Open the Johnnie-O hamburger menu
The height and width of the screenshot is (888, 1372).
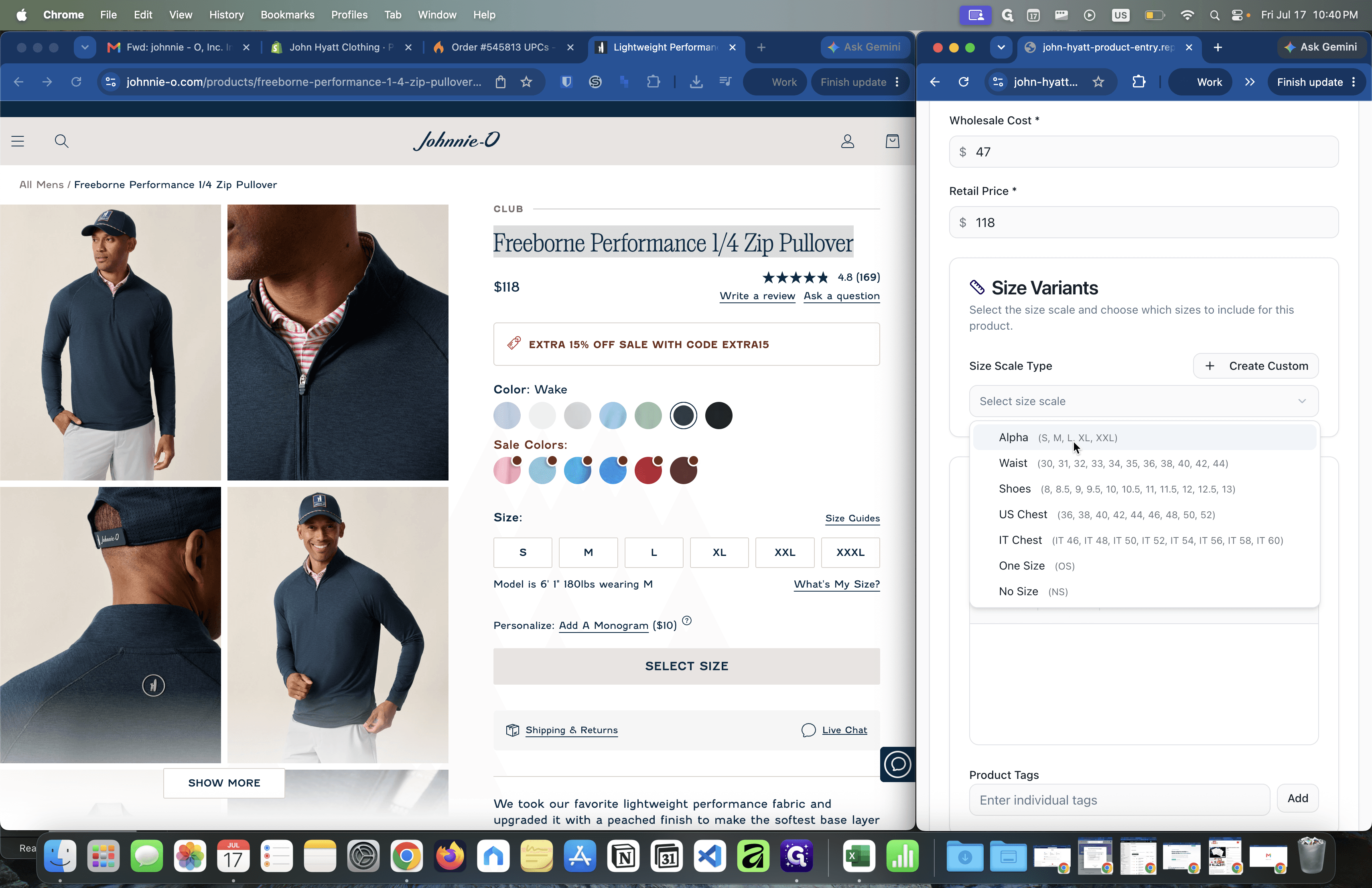pyautogui.click(x=18, y=141)
